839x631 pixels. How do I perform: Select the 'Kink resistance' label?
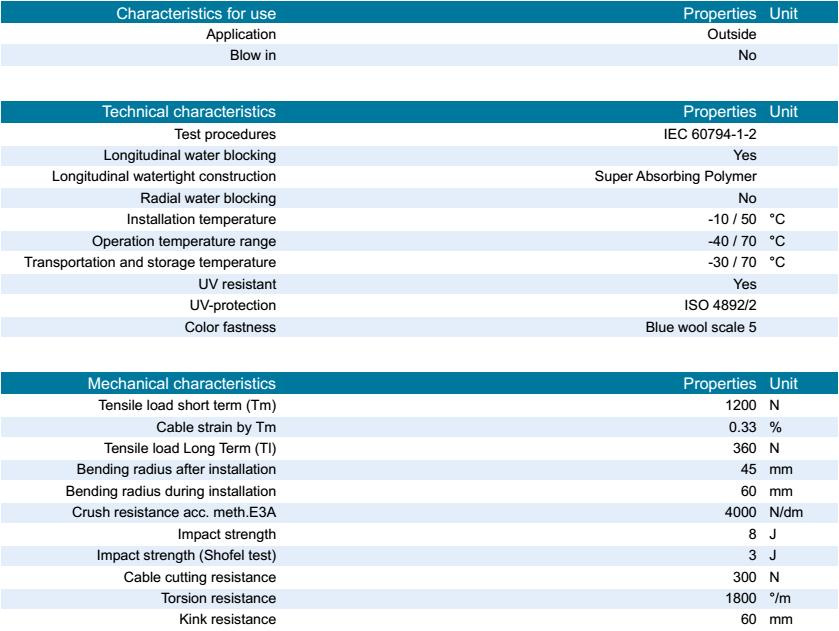[227, 619]
